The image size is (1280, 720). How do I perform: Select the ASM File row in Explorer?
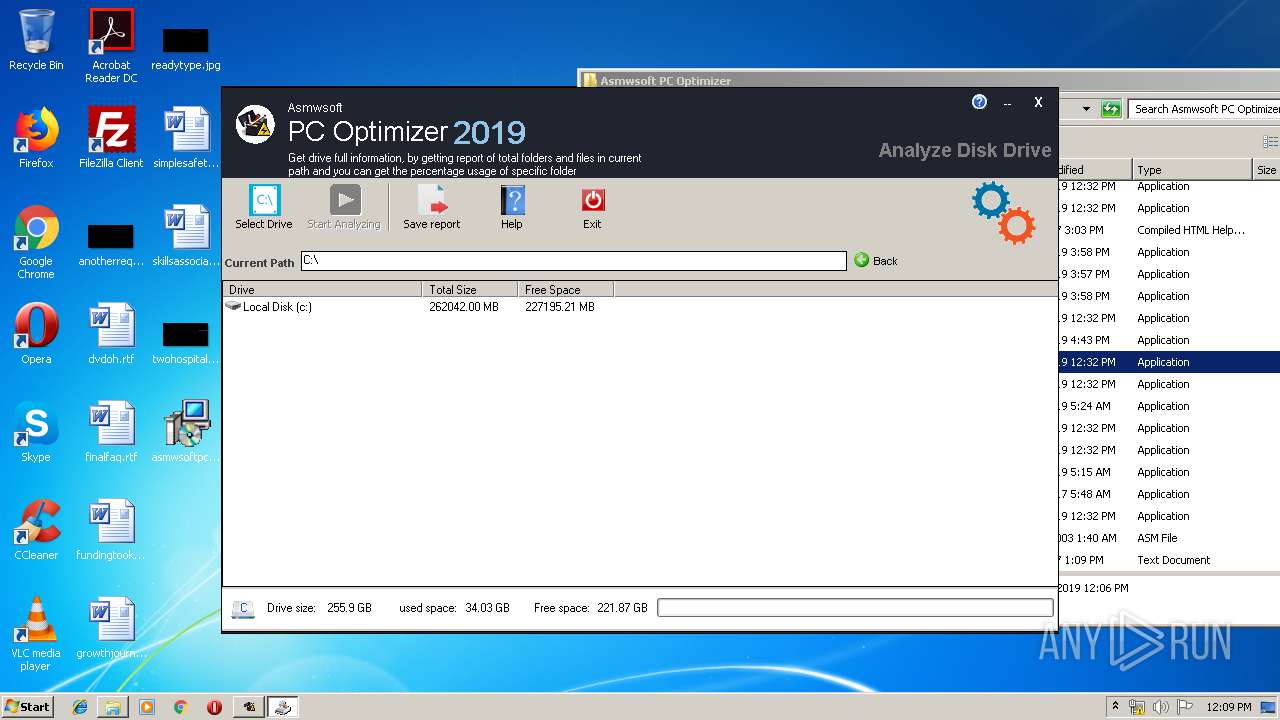point(1169,538)
